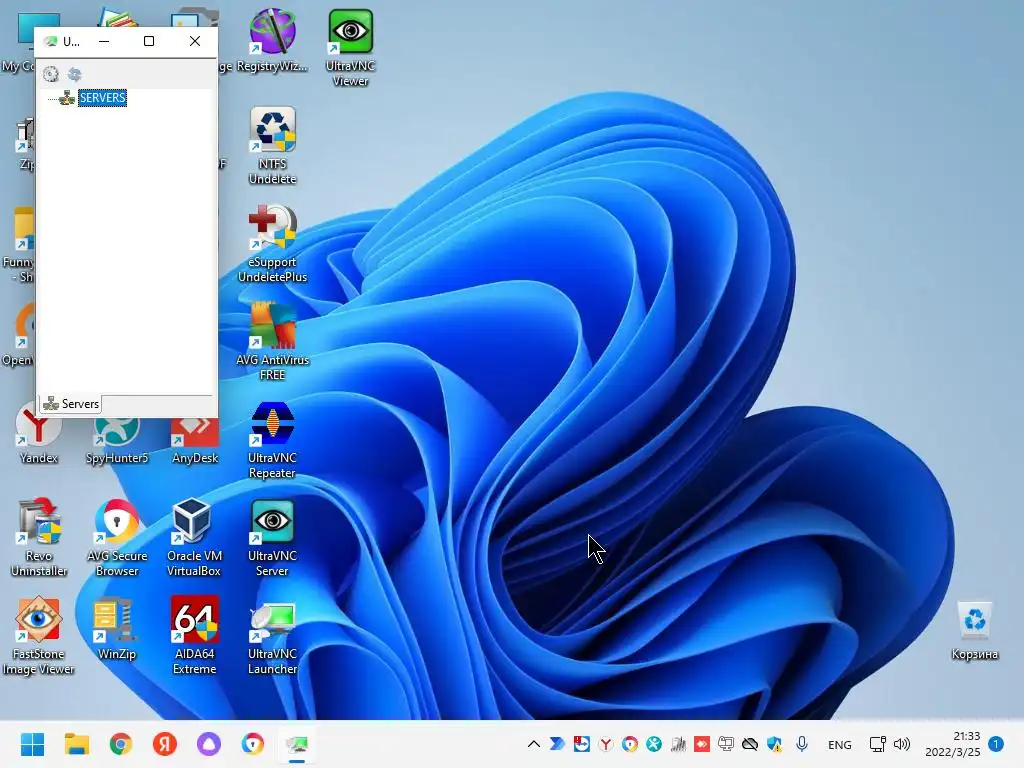The height and width of the screenshot is (768, 1024).
Task: Launch Google Chrome from the taskbar
Action: point(121,744)
